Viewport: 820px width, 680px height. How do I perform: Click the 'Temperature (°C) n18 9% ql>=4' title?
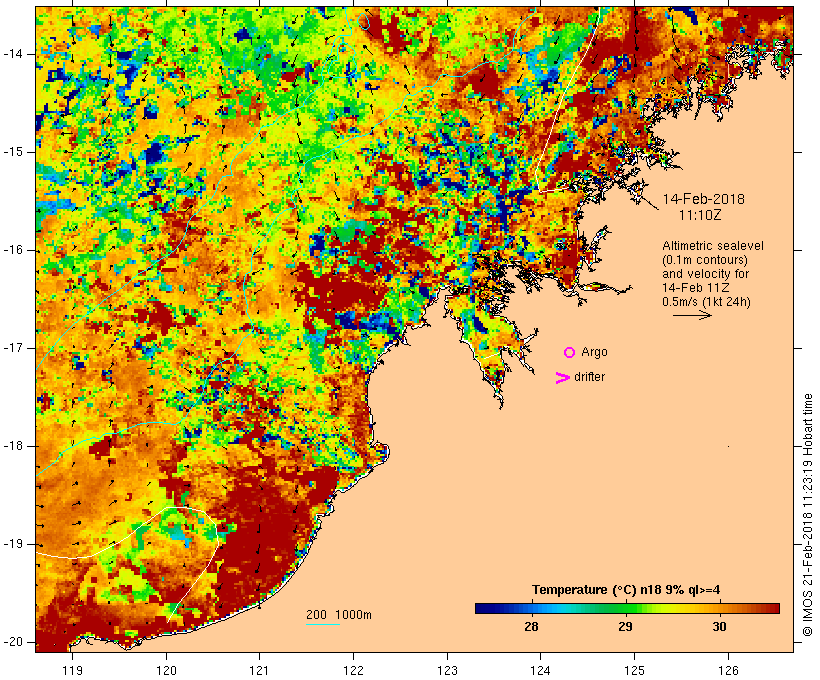(625, 590)
